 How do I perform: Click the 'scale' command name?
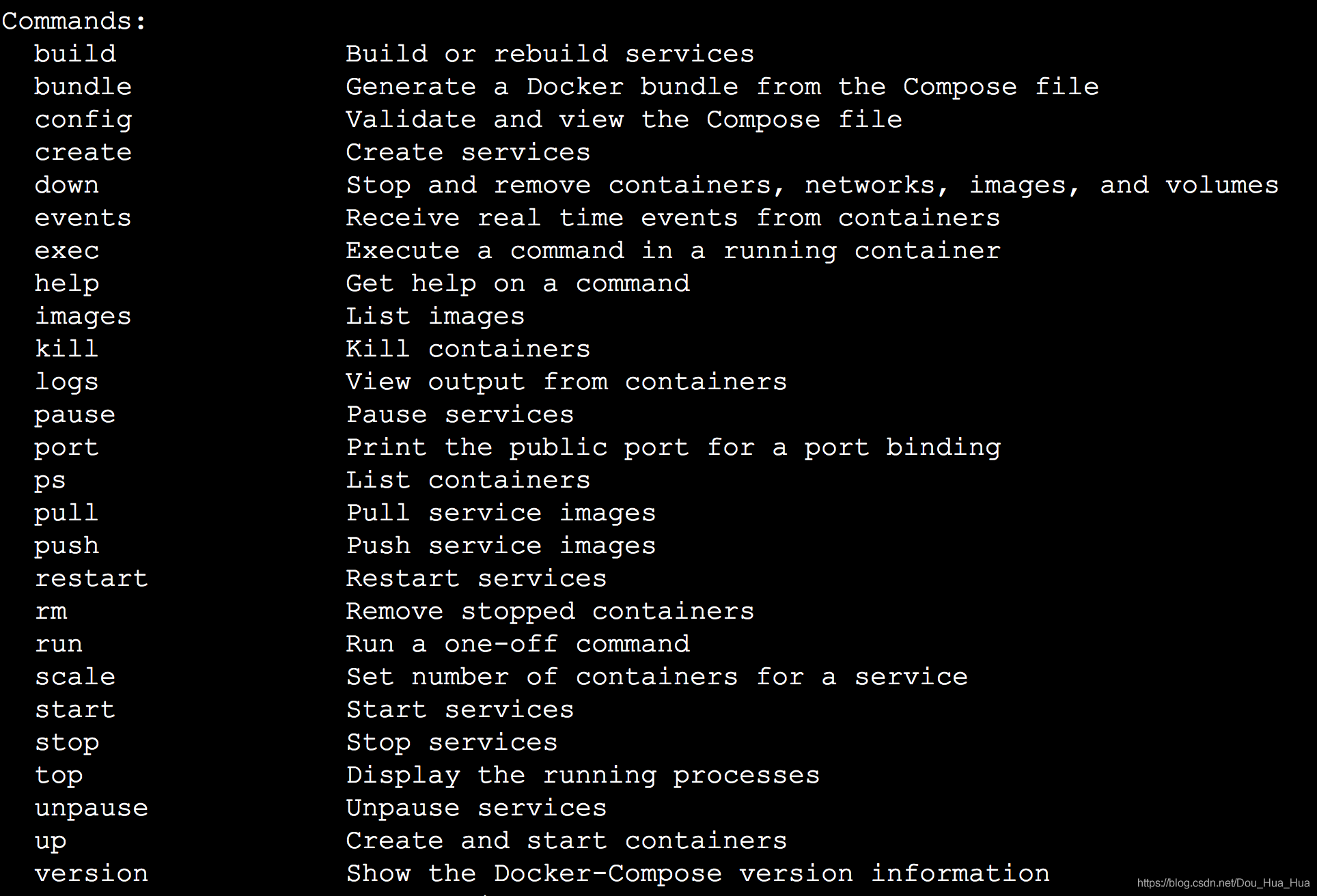75,677
